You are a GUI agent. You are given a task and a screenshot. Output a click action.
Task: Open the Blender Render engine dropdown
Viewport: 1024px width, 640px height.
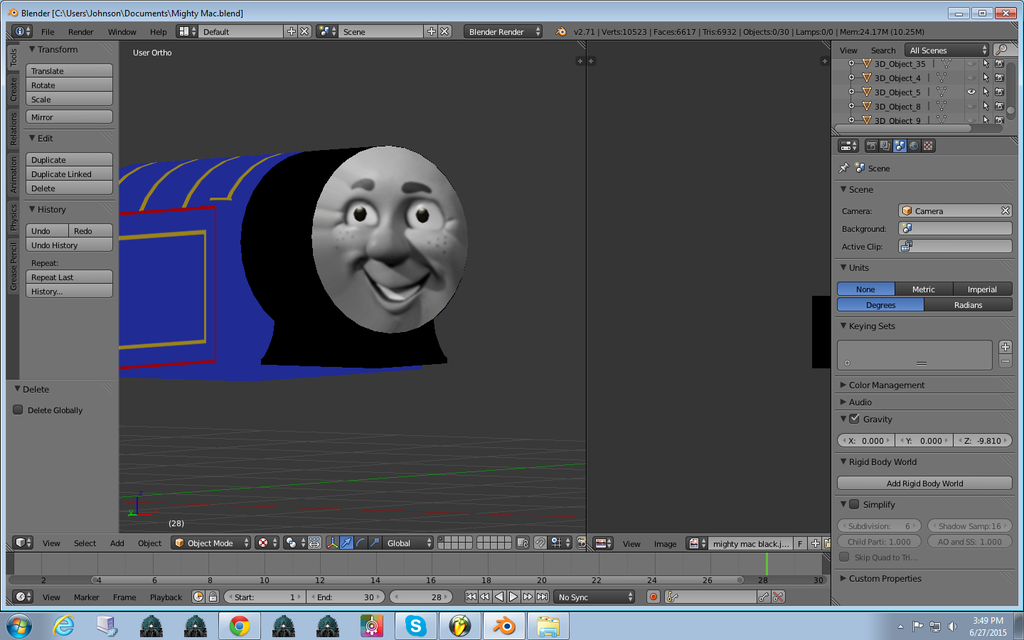(x=504, y=31)
